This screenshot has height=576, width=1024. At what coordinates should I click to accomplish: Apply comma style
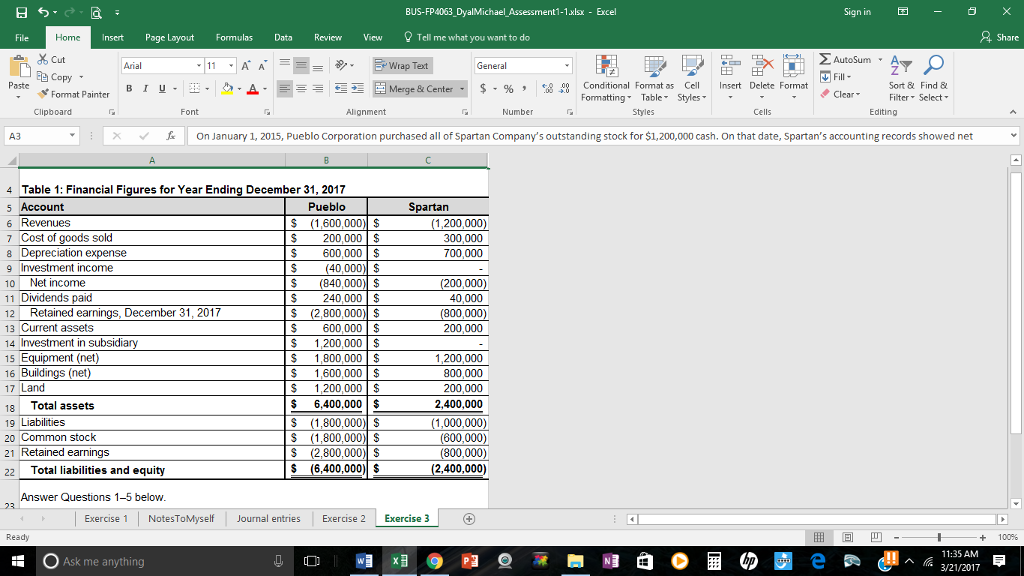524,88
